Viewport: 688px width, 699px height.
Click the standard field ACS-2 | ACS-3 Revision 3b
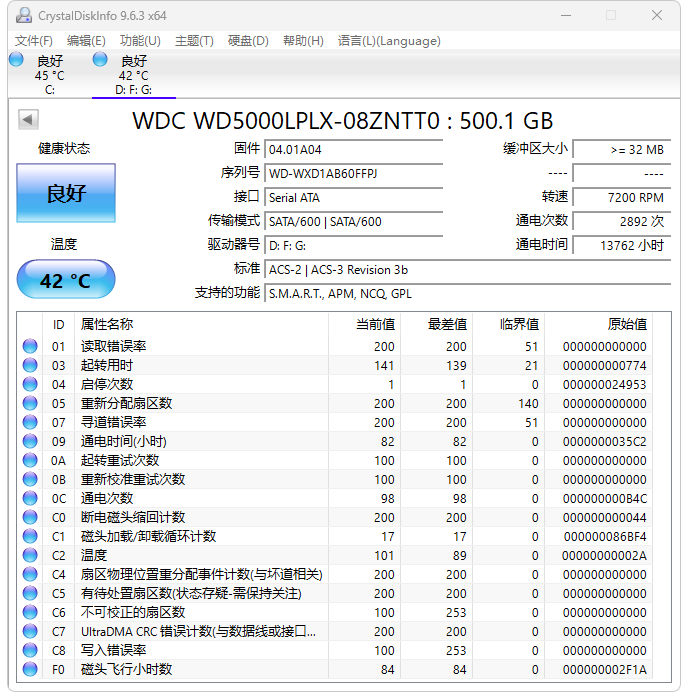(x=468, y=270)
